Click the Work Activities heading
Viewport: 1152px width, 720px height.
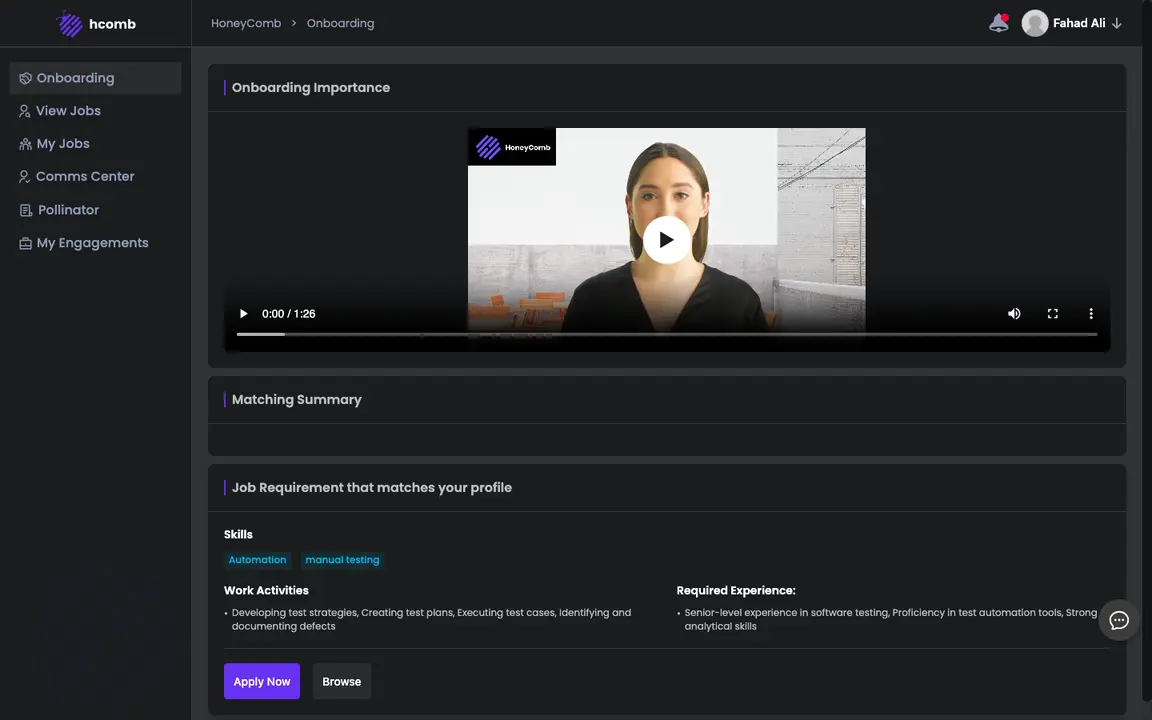(266, 591)
